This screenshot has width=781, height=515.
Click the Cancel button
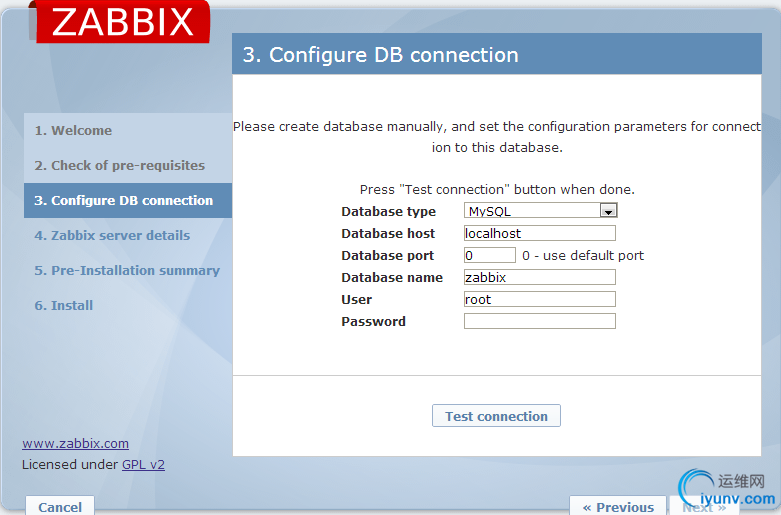(x=60, y=506)
